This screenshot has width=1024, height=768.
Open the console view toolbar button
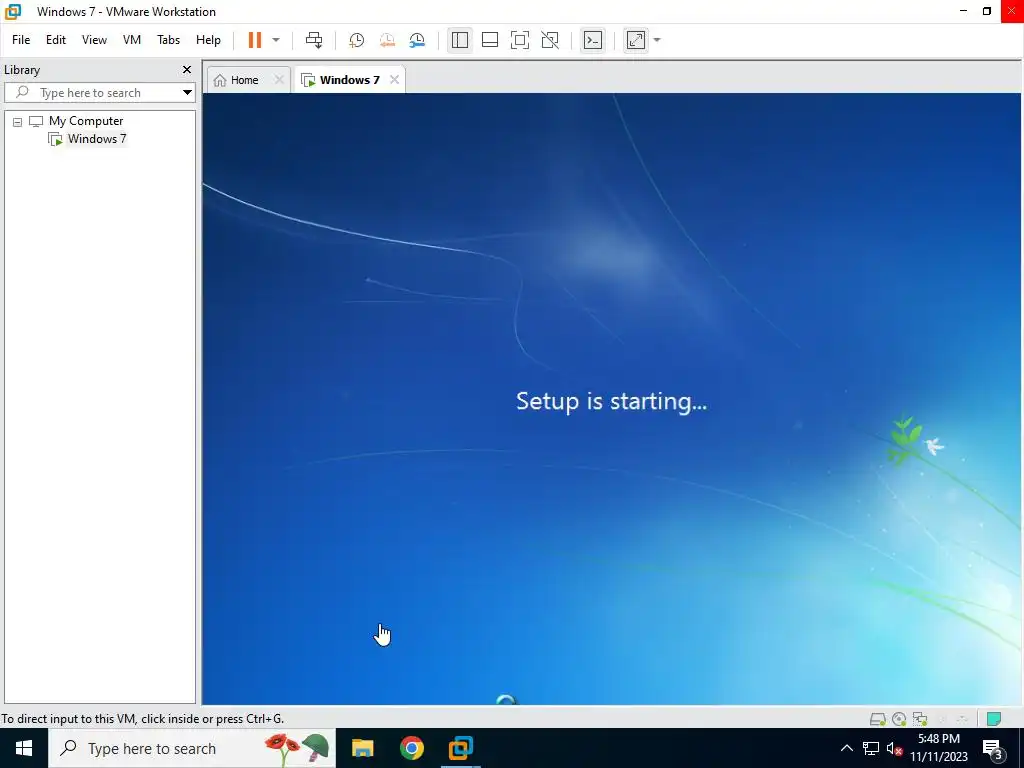point(593,40)
